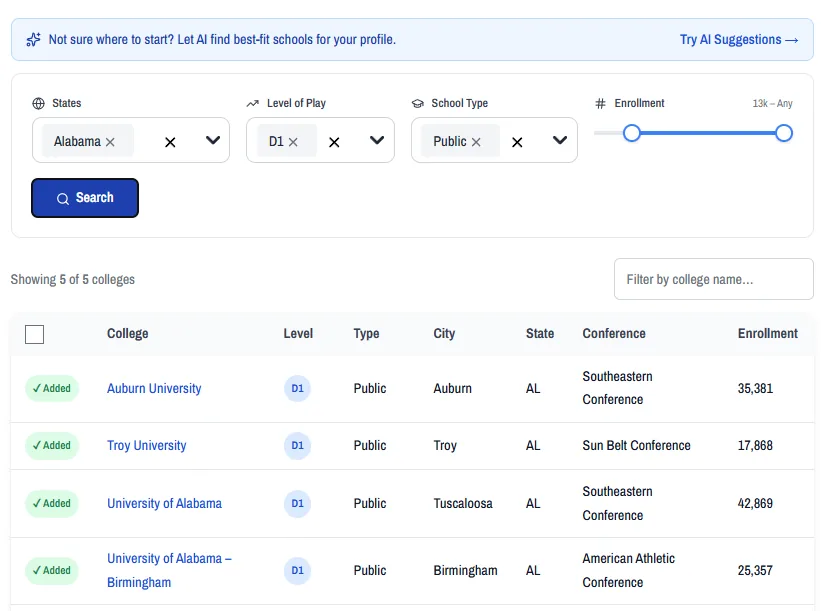
Task: Expand the States dropdown
Action: click(213, 140)
